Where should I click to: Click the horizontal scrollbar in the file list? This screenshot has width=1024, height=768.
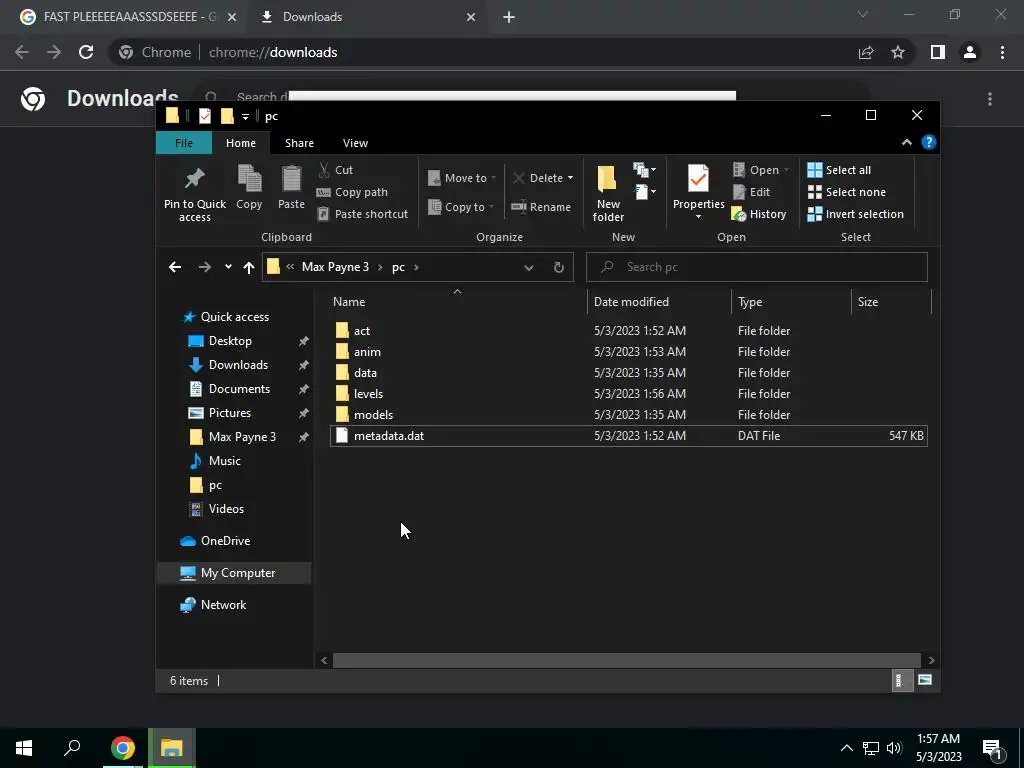coord(626,660)
